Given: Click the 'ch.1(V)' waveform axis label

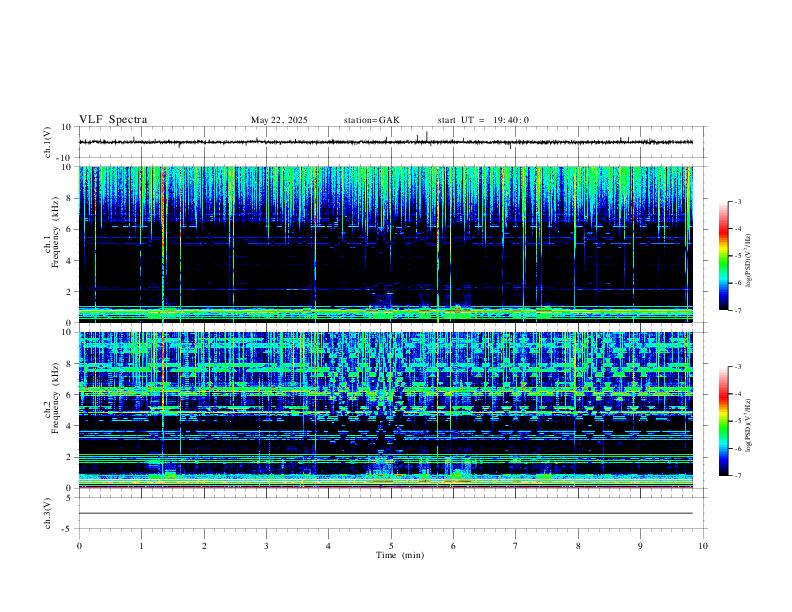Looking at the screenshot, I should coord(48,142).
